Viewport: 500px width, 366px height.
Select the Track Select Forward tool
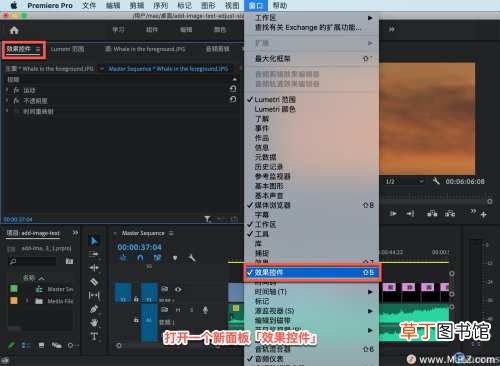tap(94, 254)
